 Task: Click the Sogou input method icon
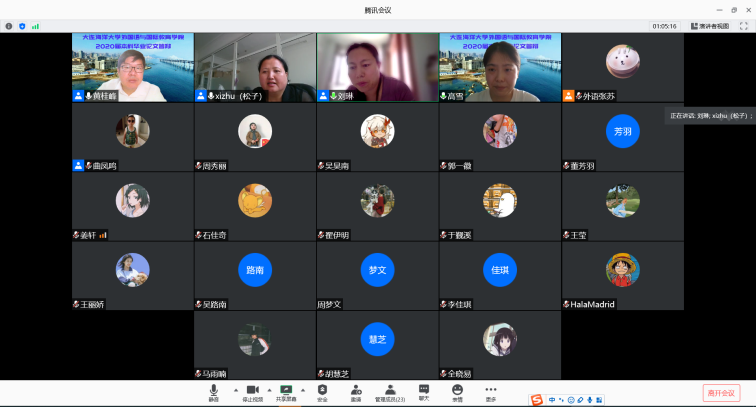tap(537, 400)
